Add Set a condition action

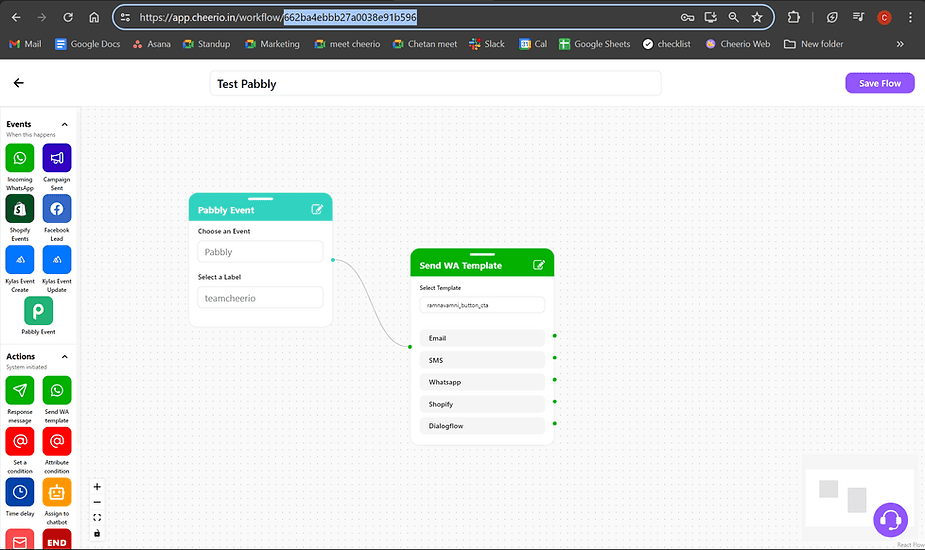coord(19,441)
